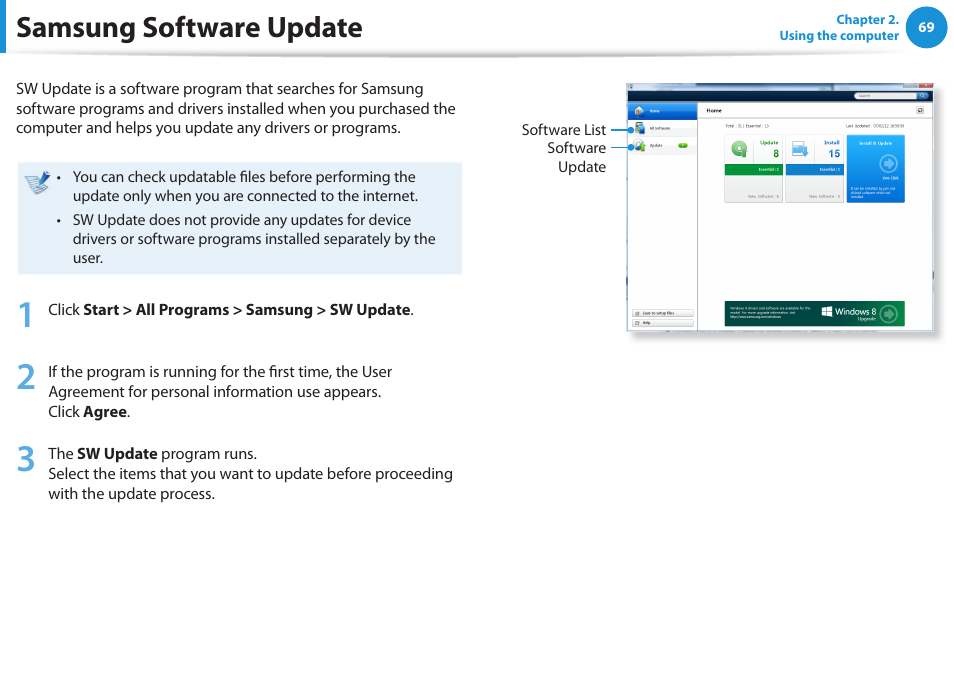Click the Install count number 15
This screenshot has height=677, width=954.
tap(834, 154)
